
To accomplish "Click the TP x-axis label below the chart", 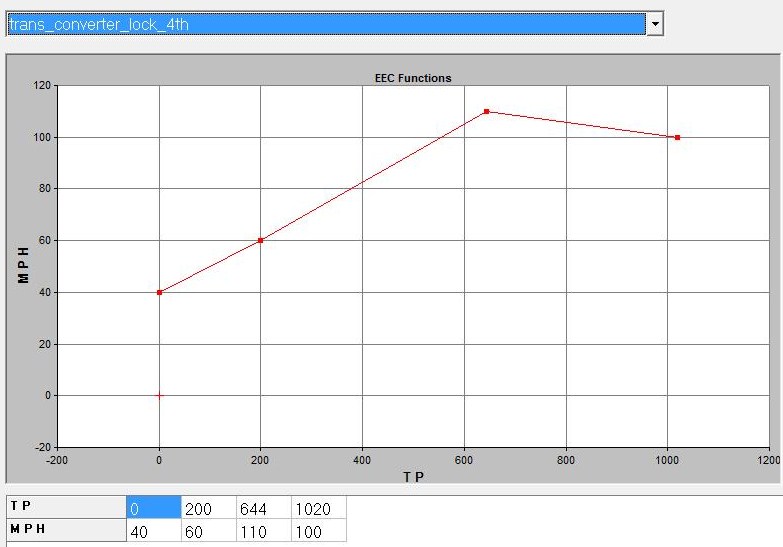I will [413, 477].
